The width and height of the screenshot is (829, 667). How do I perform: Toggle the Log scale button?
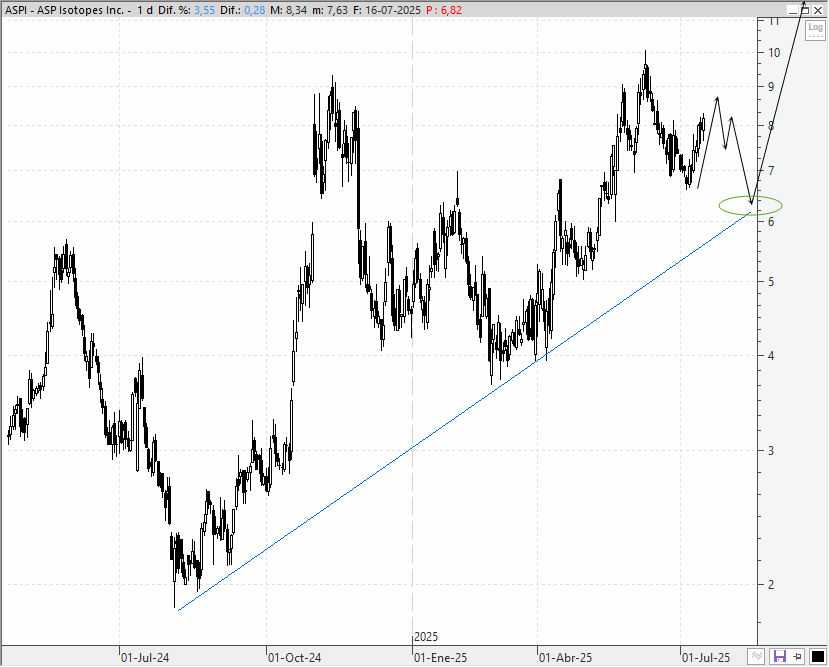[815, 30]
